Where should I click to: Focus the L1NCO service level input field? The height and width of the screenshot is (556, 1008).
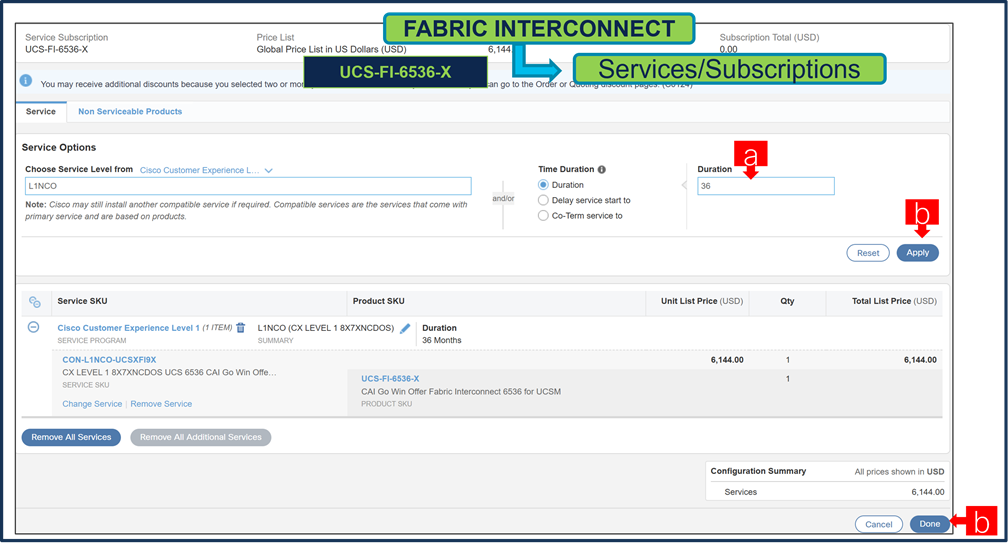click(x=248, y=186)
